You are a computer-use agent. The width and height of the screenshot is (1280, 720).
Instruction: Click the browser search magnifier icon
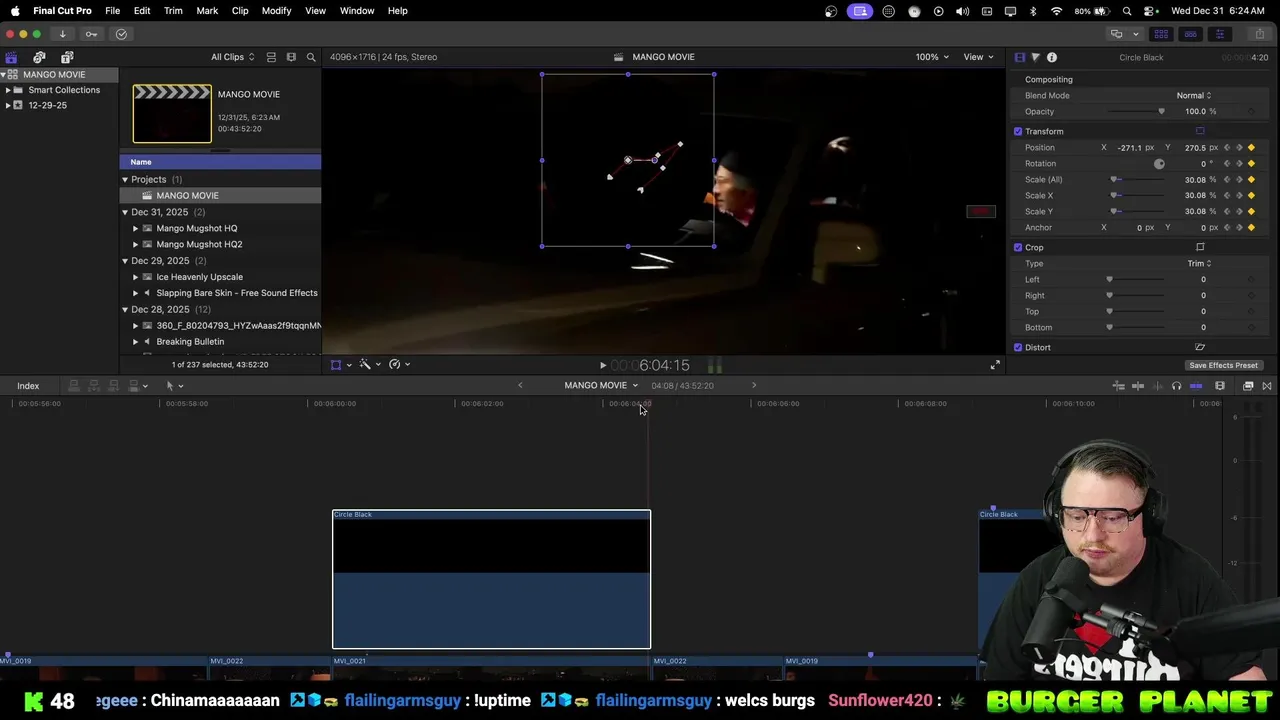tap(311, 57)
